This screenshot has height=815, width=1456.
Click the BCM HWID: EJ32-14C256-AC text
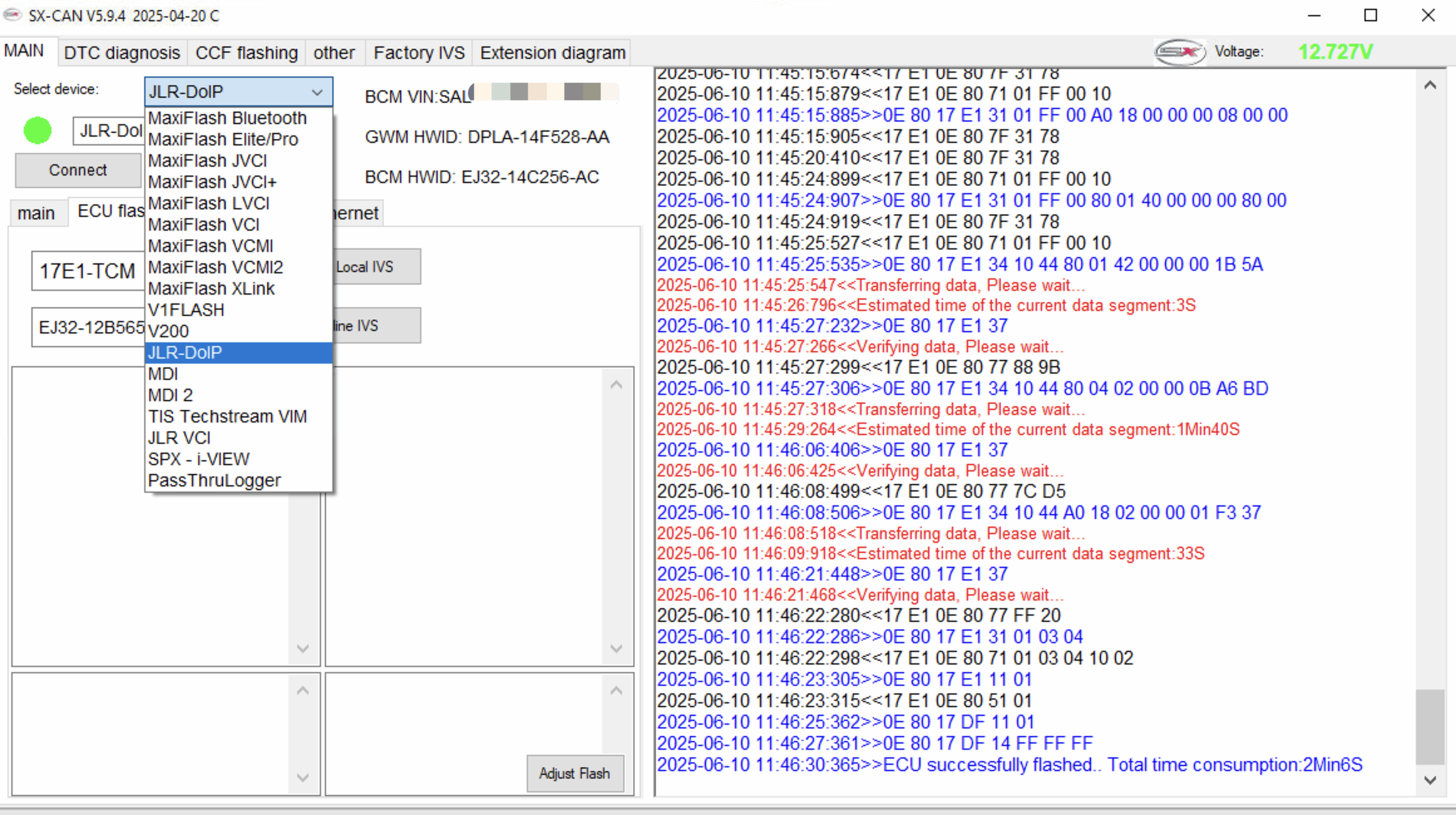[x=482, y=177]
